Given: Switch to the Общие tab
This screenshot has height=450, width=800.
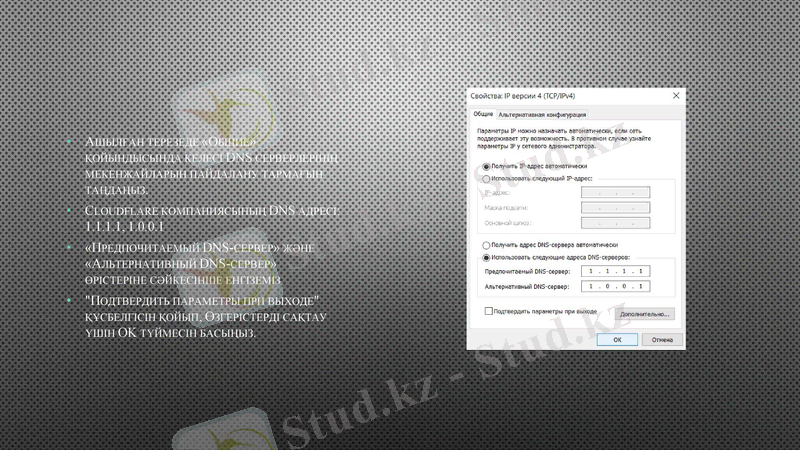Looking at the screenshot, I should click(x=483, y=114).
